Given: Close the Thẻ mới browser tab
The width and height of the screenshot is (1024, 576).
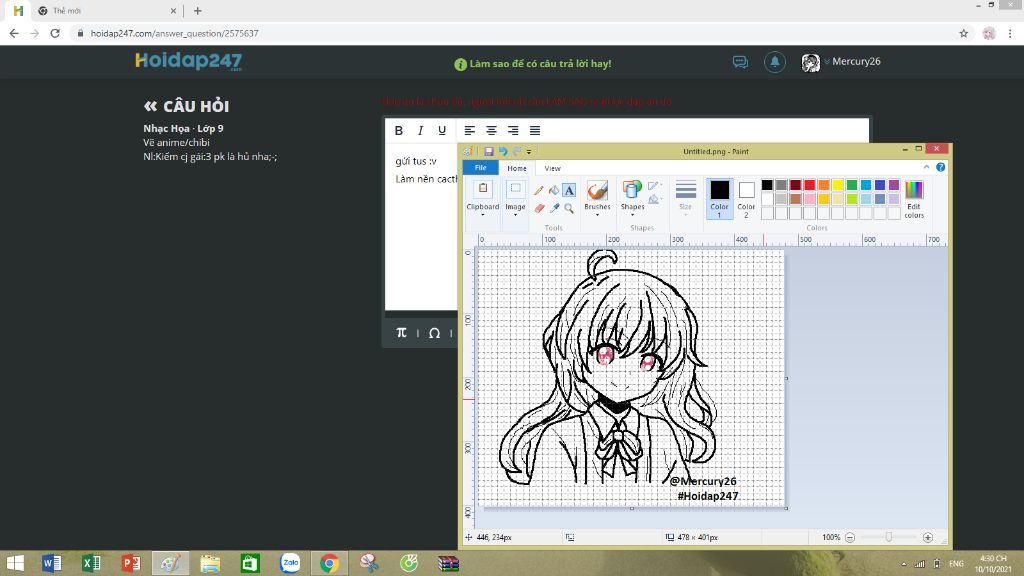Looking at the screenshot, I should click(173, 11).
